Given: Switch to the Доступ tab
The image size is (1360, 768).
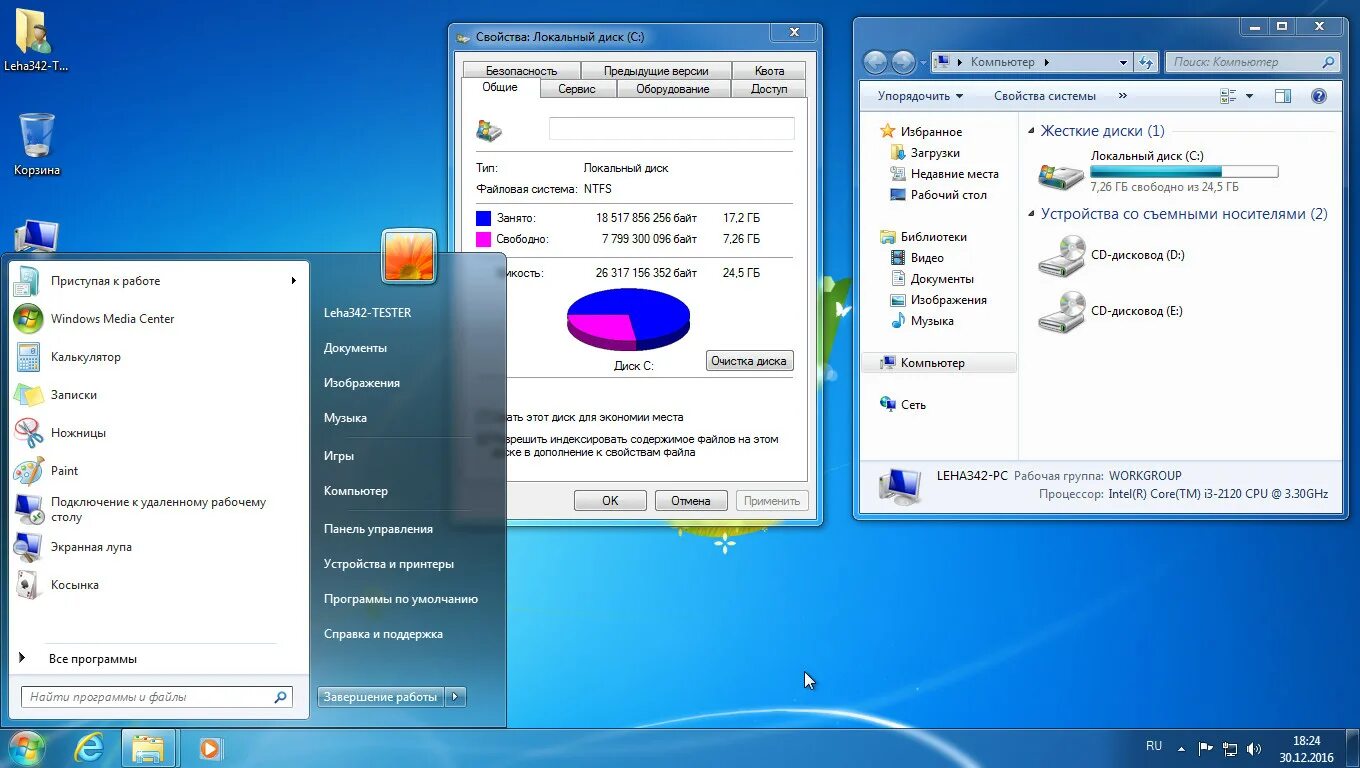Looking at the screenshot, I should pyautogui.click(x=769, y=89).
